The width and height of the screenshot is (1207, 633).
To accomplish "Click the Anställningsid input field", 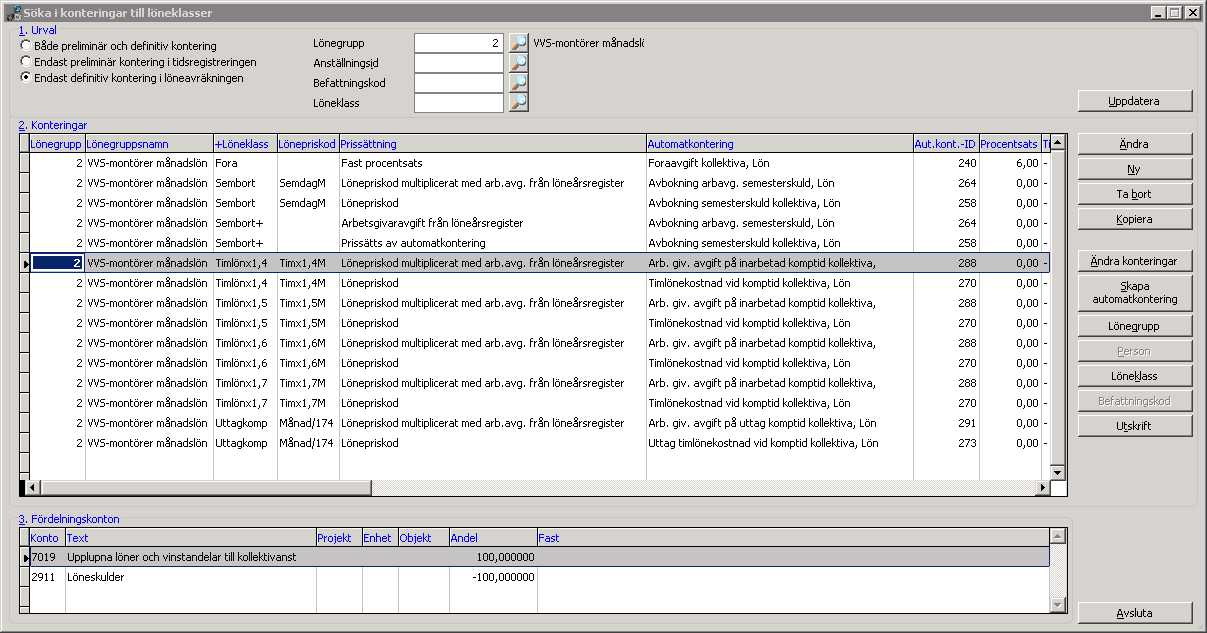I will [x=459, y=63].
